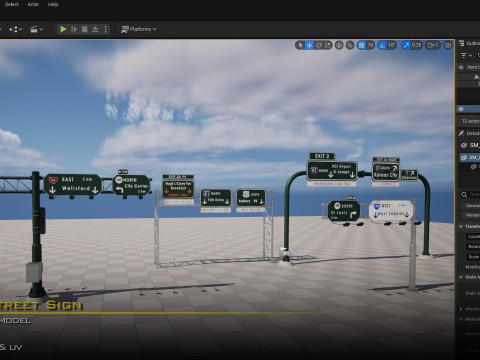Open the Cinematics clapperboard dropdown
The height and width of the screenshot is (360, 480).
pyautogui.click(x=36, y=29)
